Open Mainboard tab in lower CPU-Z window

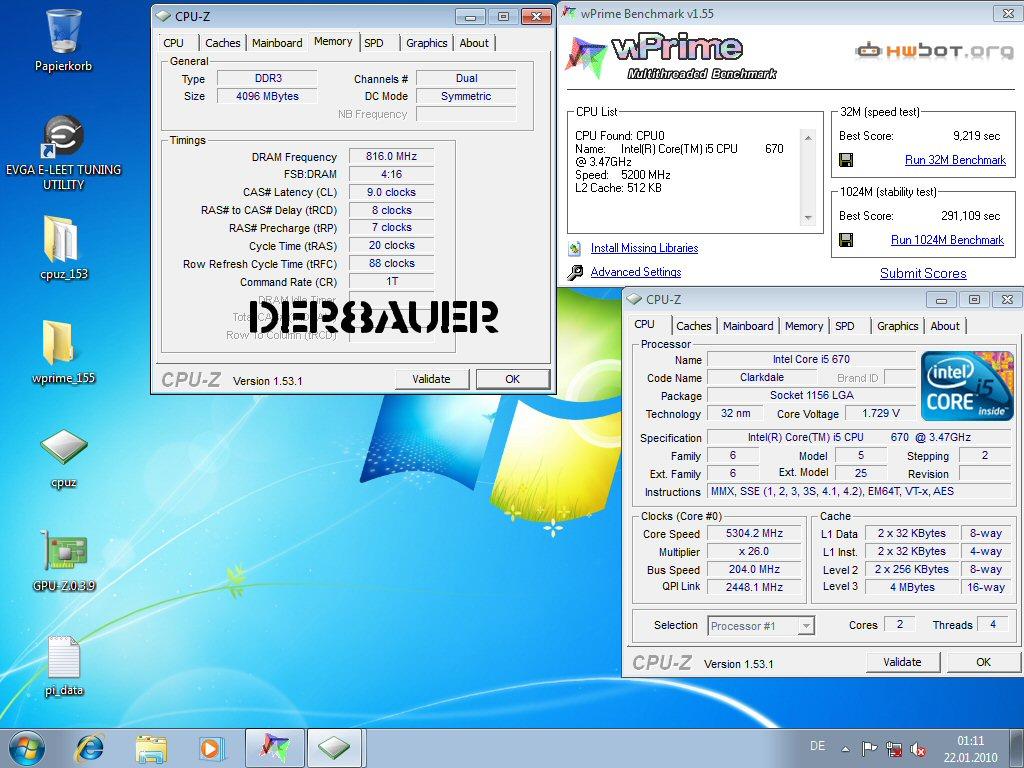[x=748, y=326]
